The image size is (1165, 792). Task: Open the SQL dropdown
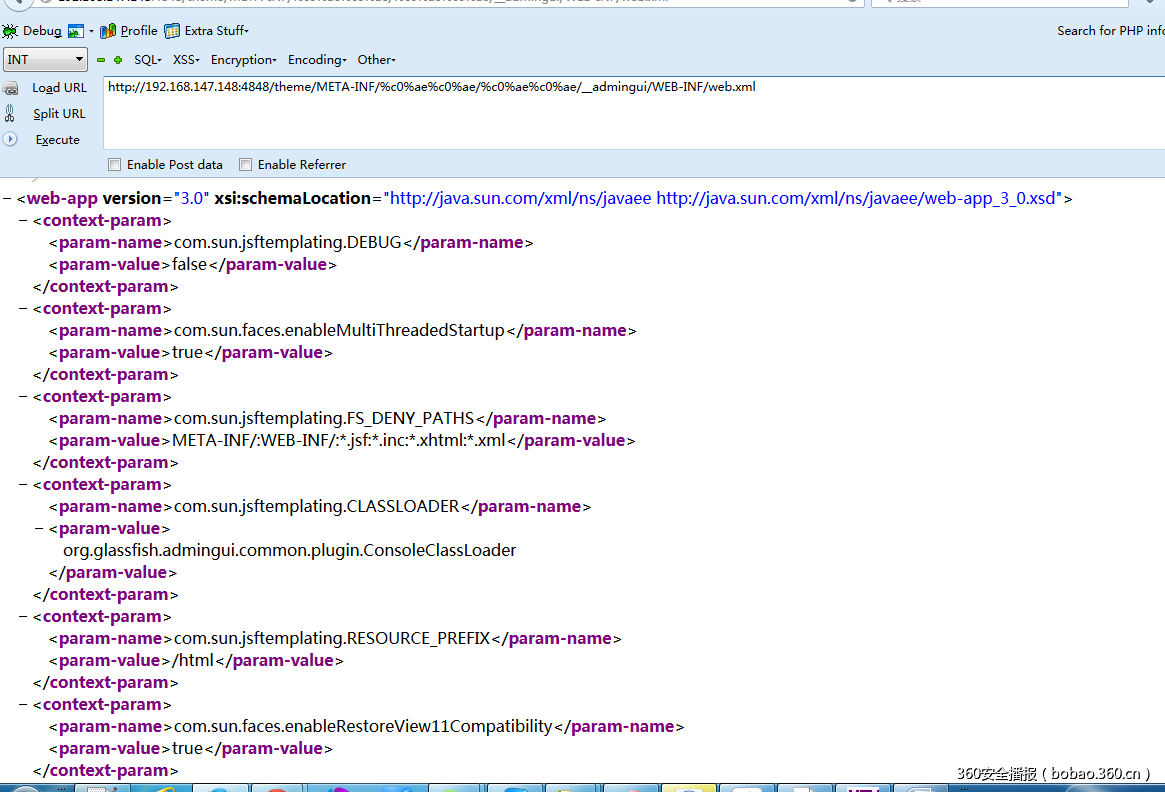click(x=147, y=60)
